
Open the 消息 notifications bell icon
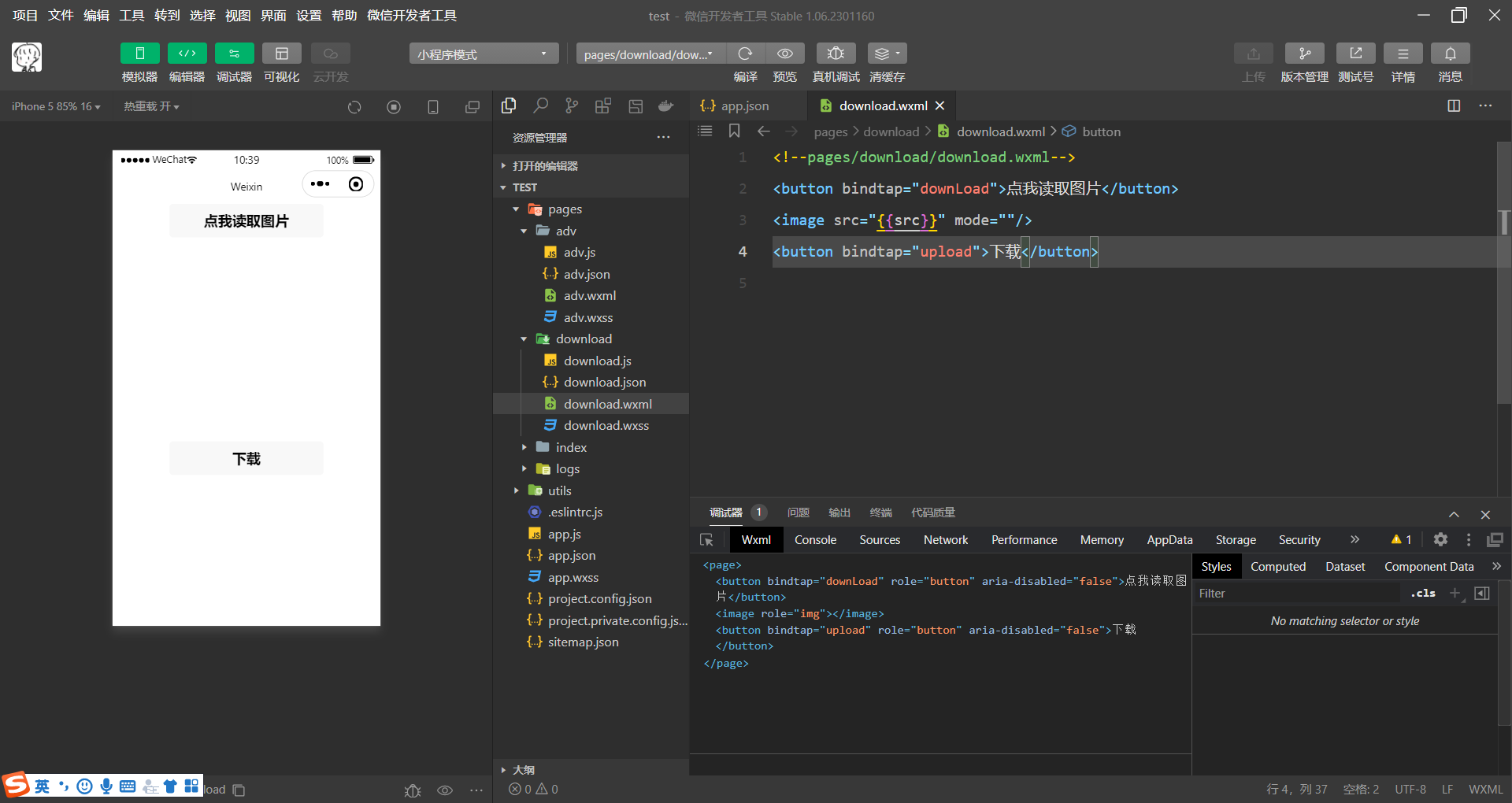tap(1450, 53)
